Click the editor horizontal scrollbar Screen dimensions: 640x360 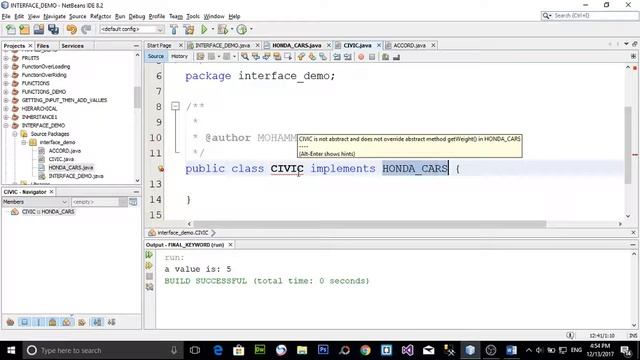(369, 224)
